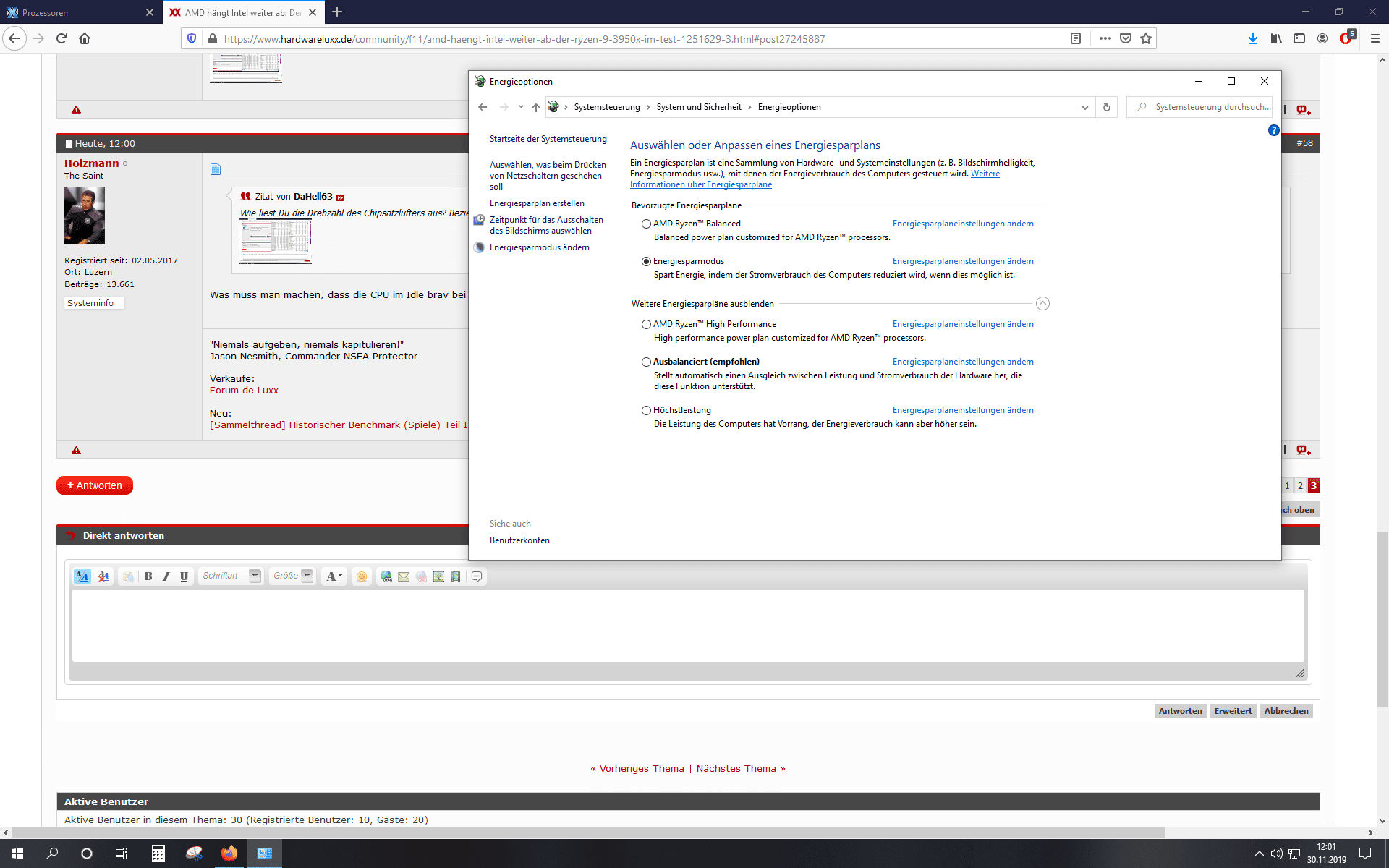Click the text color A button
This screenshot has height=868, width=1389.
(334, 576)
